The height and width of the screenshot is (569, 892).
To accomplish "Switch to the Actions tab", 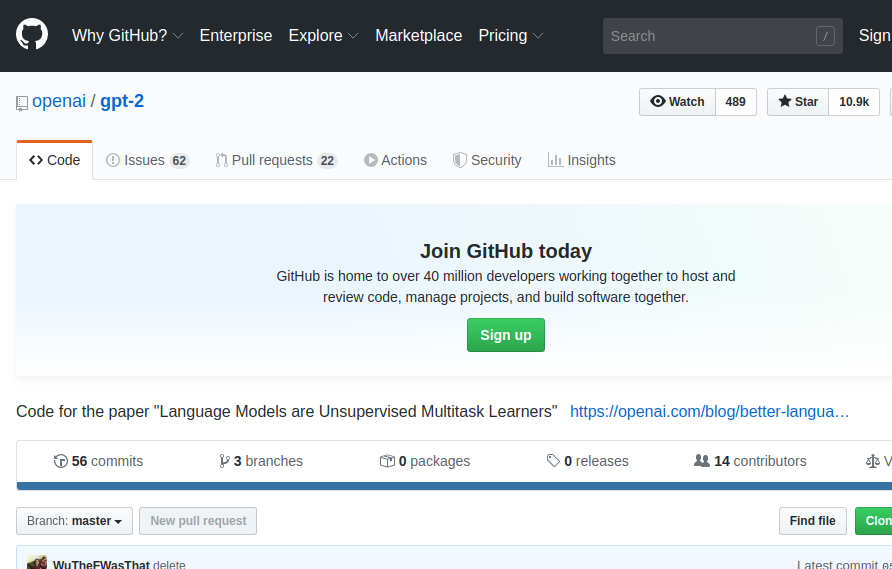I will [395, 160].
